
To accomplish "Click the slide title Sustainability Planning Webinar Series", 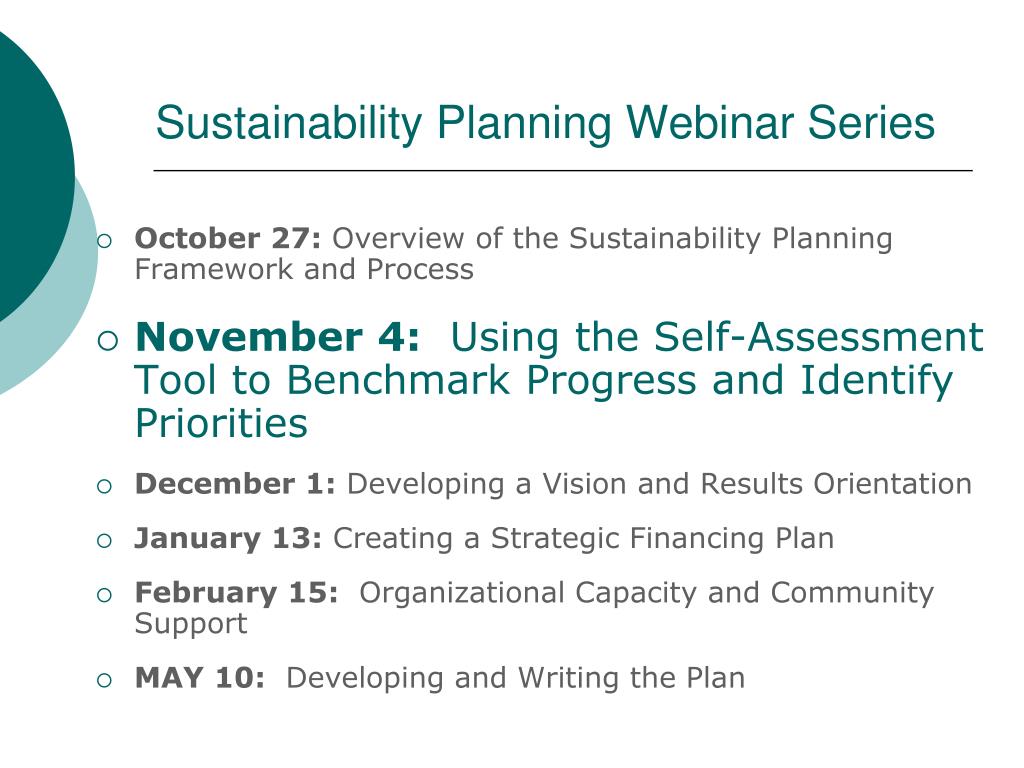I will (x=545, y=123).
